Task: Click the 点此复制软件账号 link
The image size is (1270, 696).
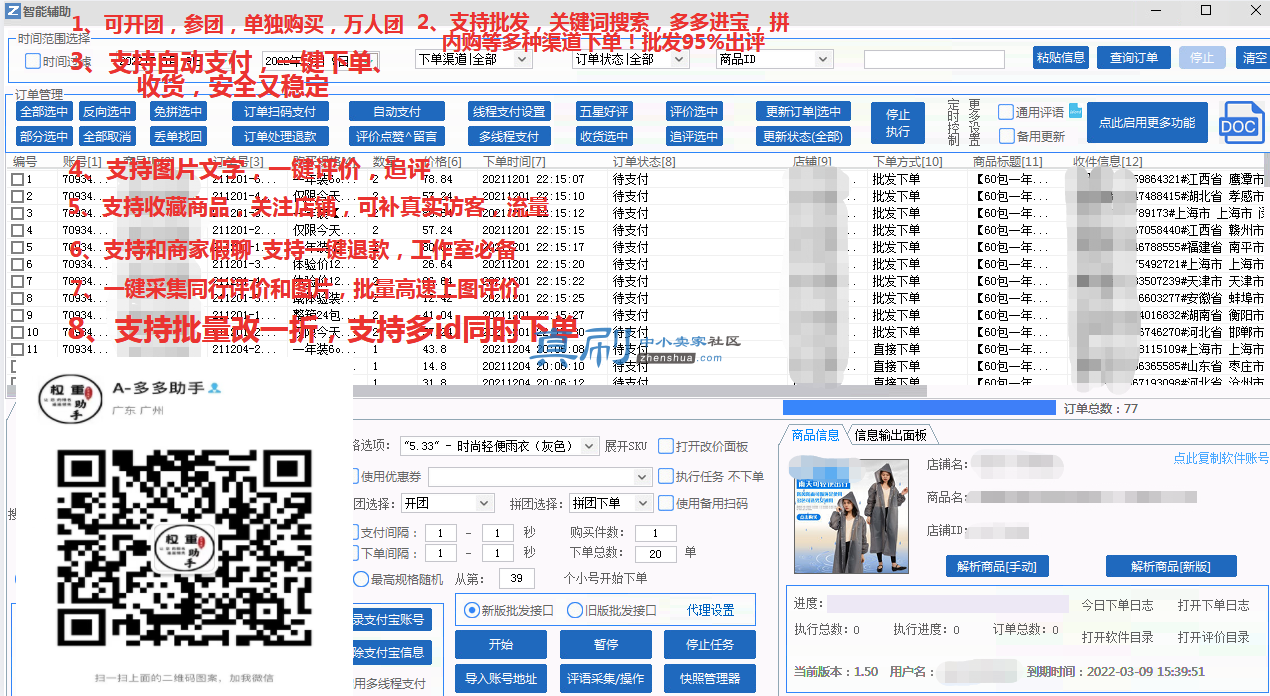Action: pyautogui.click(x=1221, y=458)
